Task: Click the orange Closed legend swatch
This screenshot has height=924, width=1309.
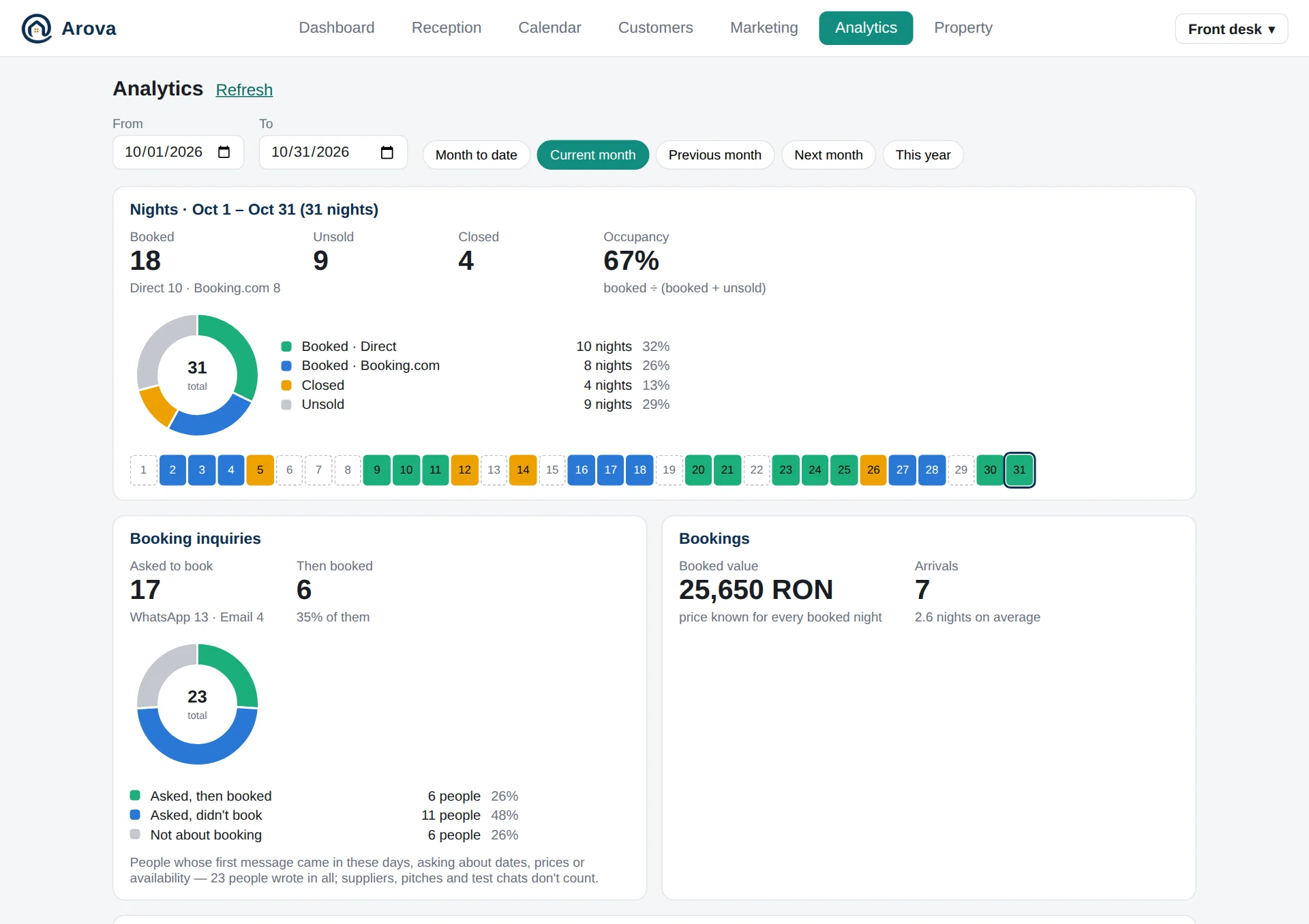Action: pyautogui.click(x=286, y=385)
